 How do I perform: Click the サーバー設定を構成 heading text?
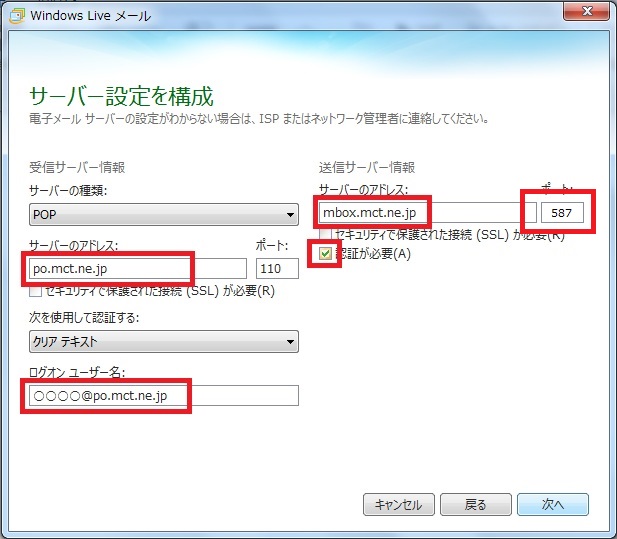tap(122, 96)
